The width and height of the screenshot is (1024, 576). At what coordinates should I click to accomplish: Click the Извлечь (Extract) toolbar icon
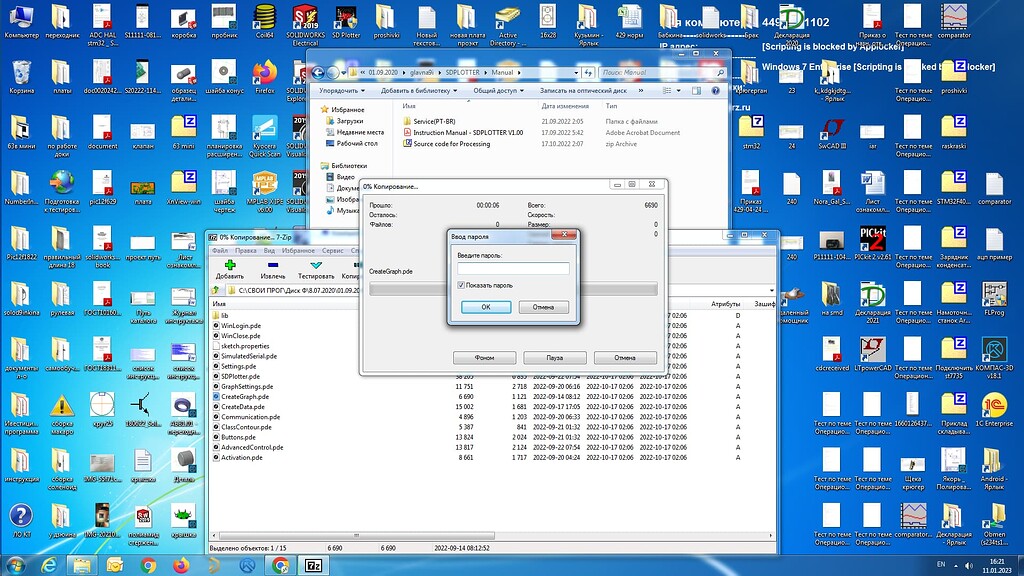[x=272, y=265]
